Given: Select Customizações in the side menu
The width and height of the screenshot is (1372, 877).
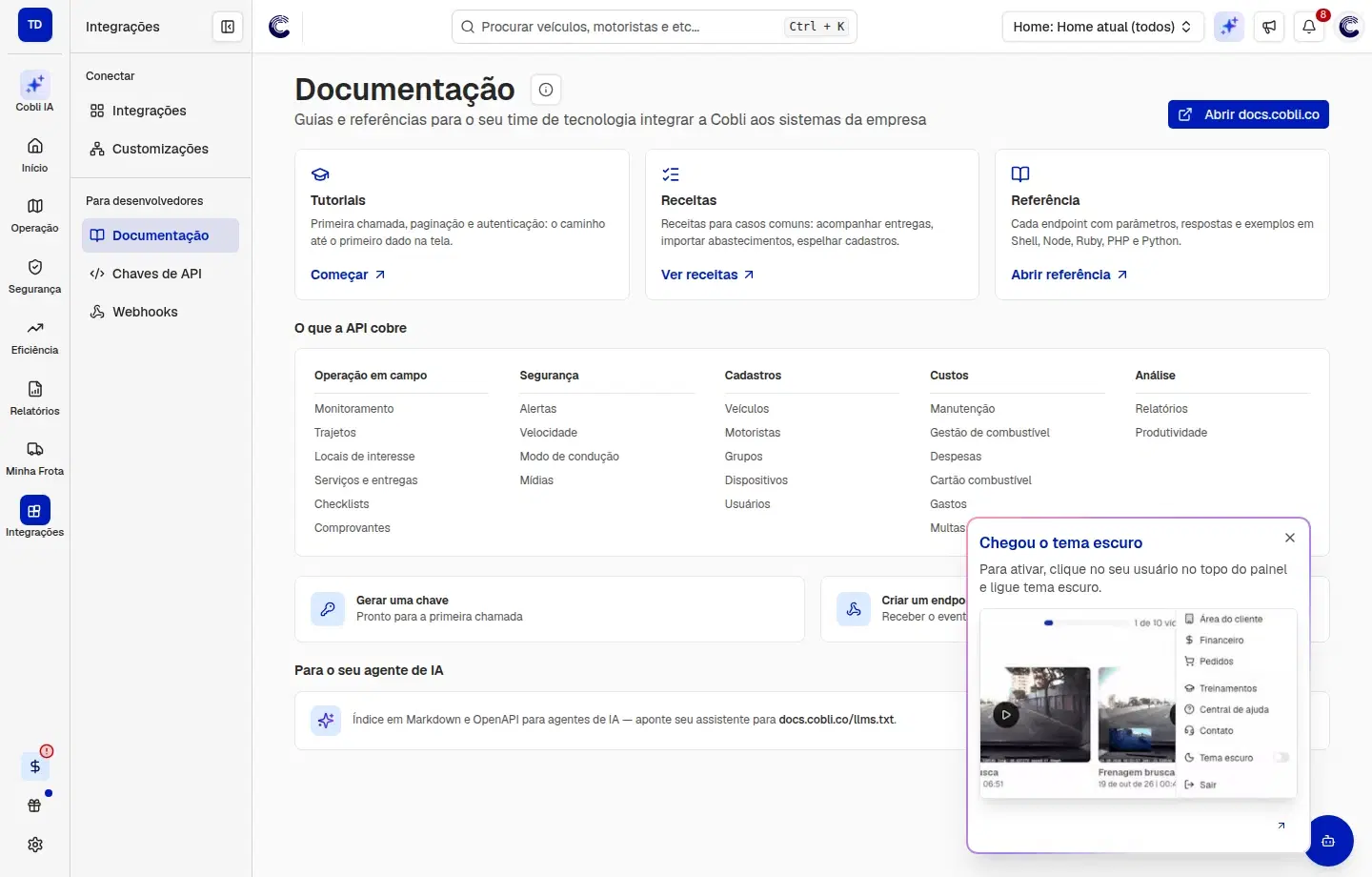Looking at the screenshot, I should 160,149.
